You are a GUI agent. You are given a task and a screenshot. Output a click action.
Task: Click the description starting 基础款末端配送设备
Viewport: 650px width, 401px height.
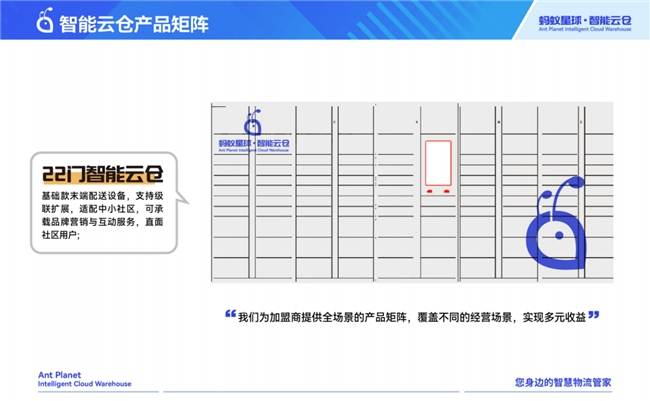click(102, 215)
